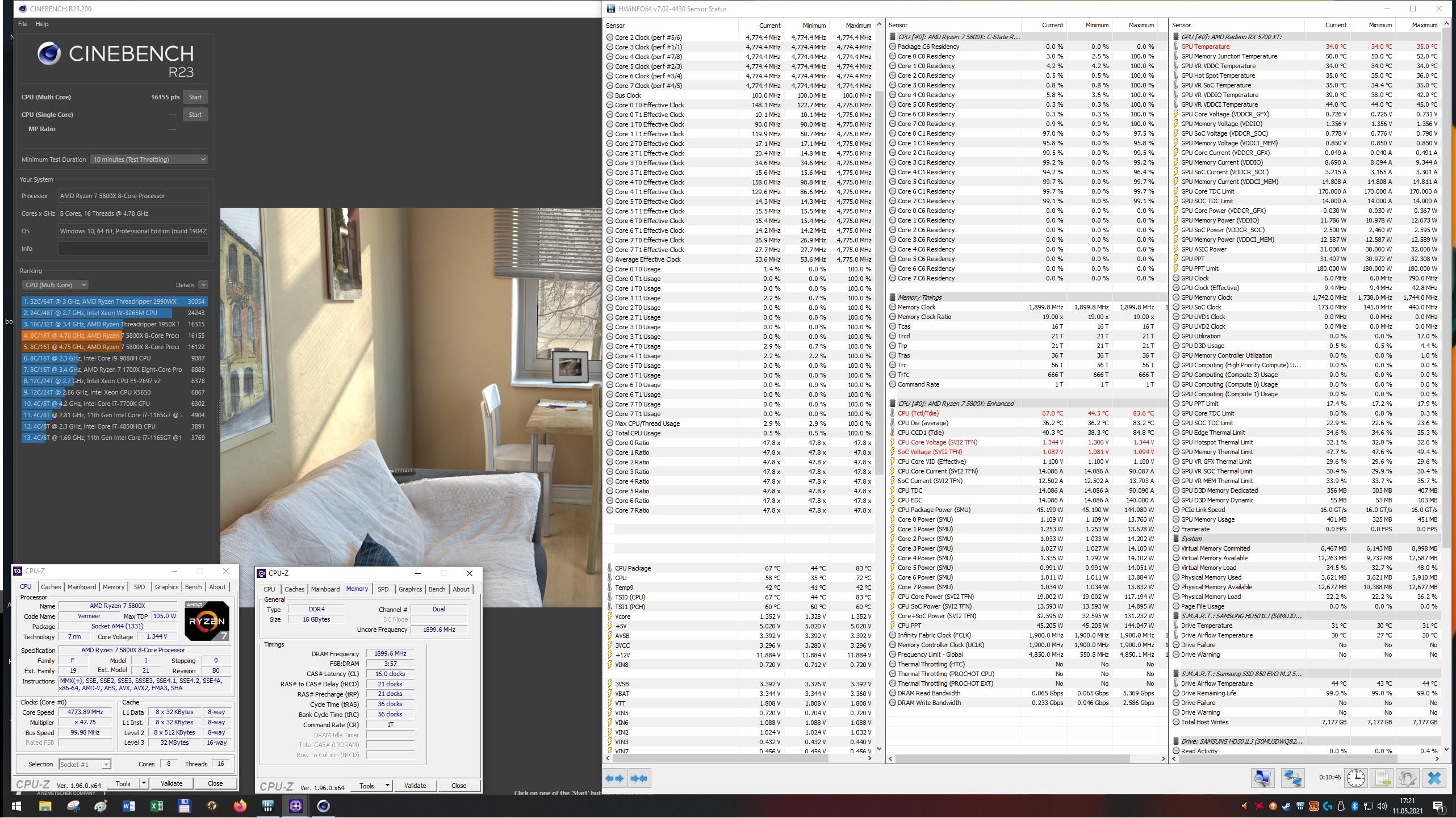Click Validate in CPU-Z Memory window

415,786
